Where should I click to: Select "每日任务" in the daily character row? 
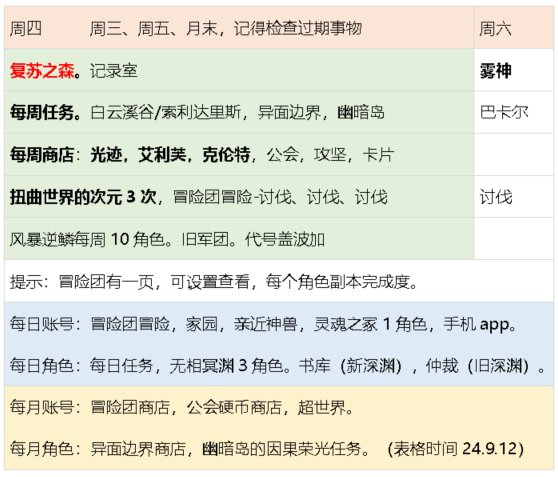[x=121, y=366]
